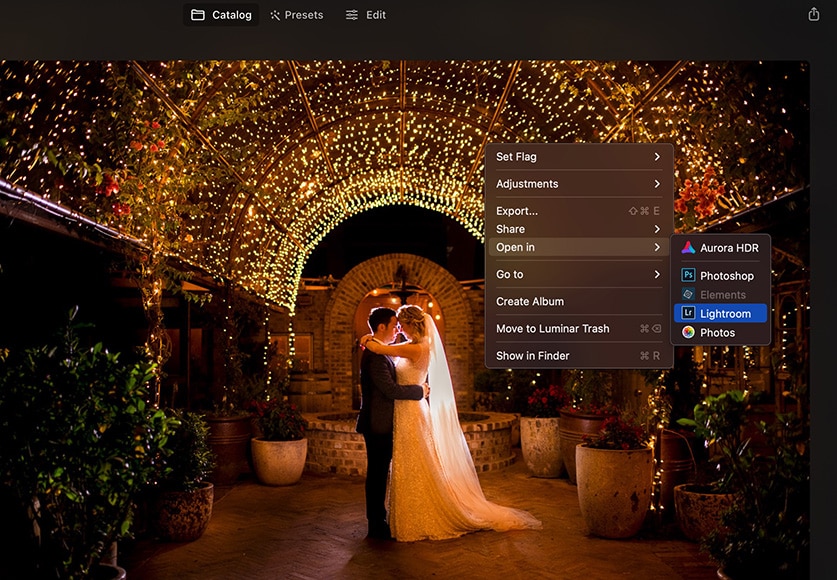Click the Open in chevron arrow
Viewport: 837px width, 580px height.
coord(657,247)
